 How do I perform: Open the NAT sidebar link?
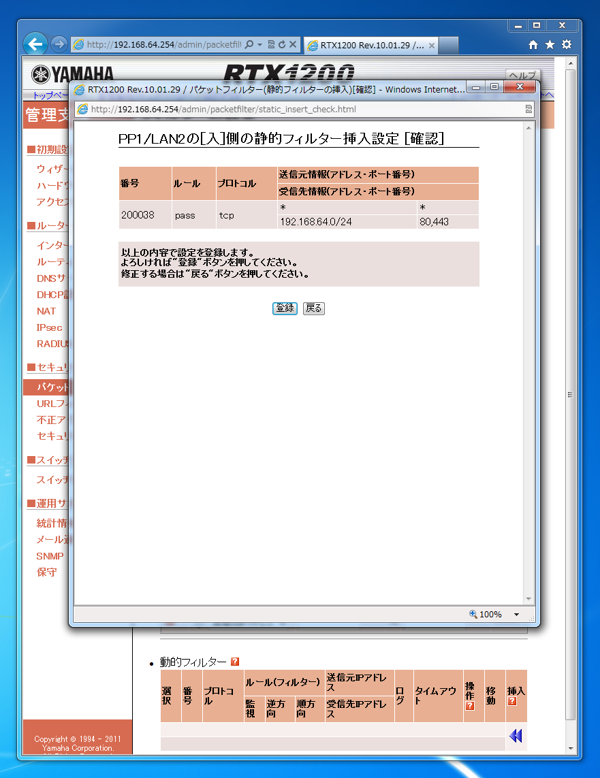pyautogui.click(x=46, y=311)
